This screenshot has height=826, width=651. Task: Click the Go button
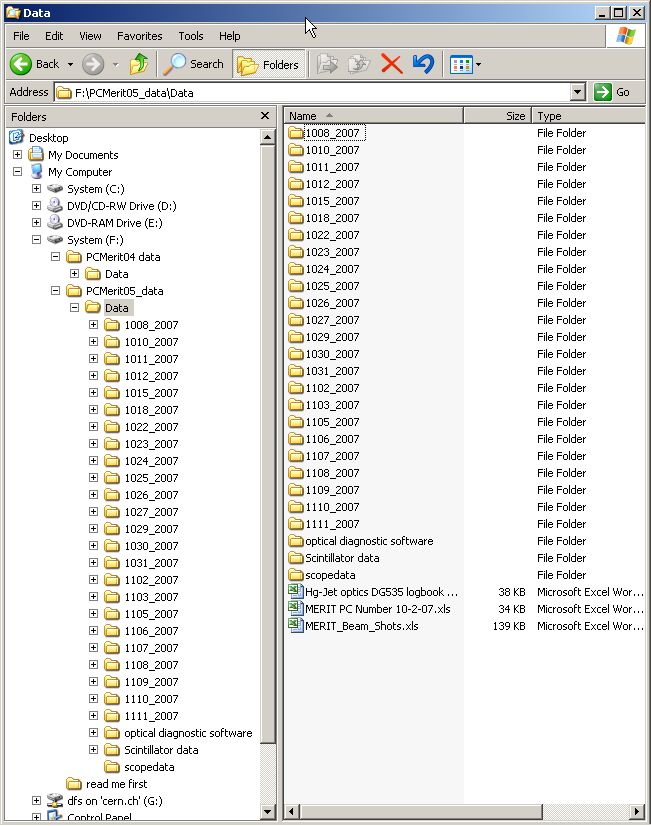click(x=611, y=92)
